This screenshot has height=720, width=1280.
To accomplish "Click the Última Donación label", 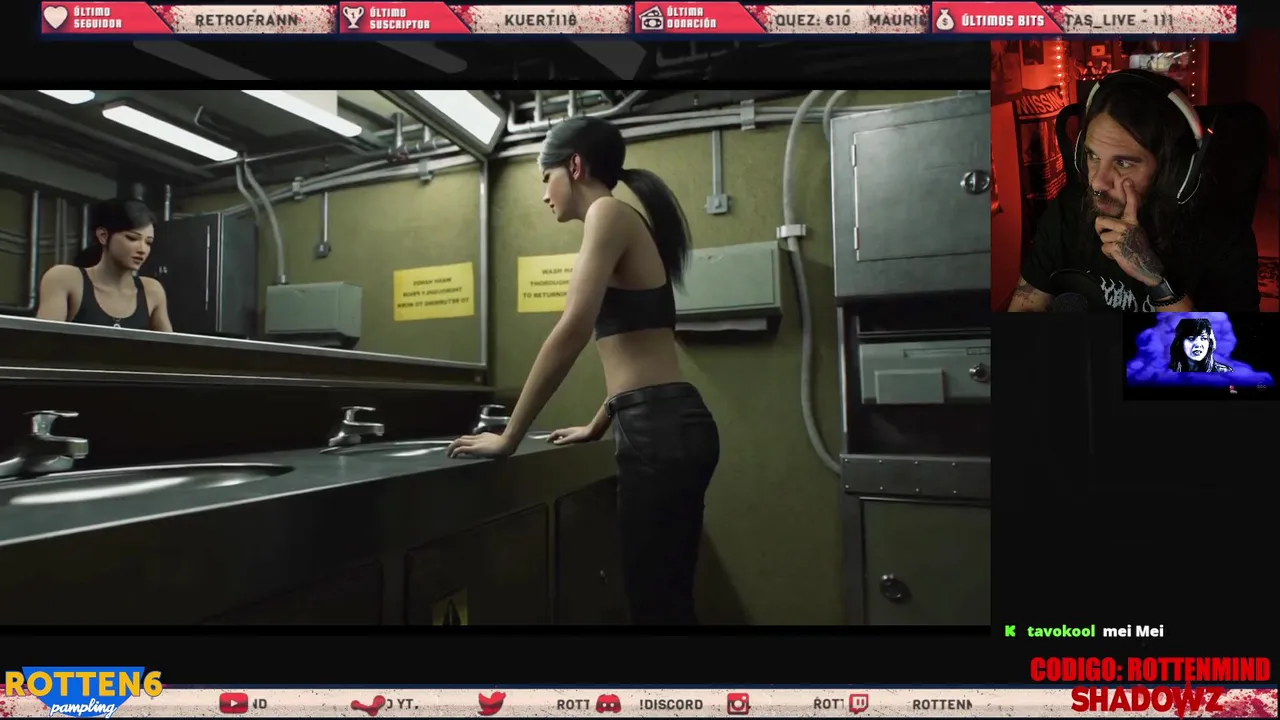I will (x=692, y=18).
